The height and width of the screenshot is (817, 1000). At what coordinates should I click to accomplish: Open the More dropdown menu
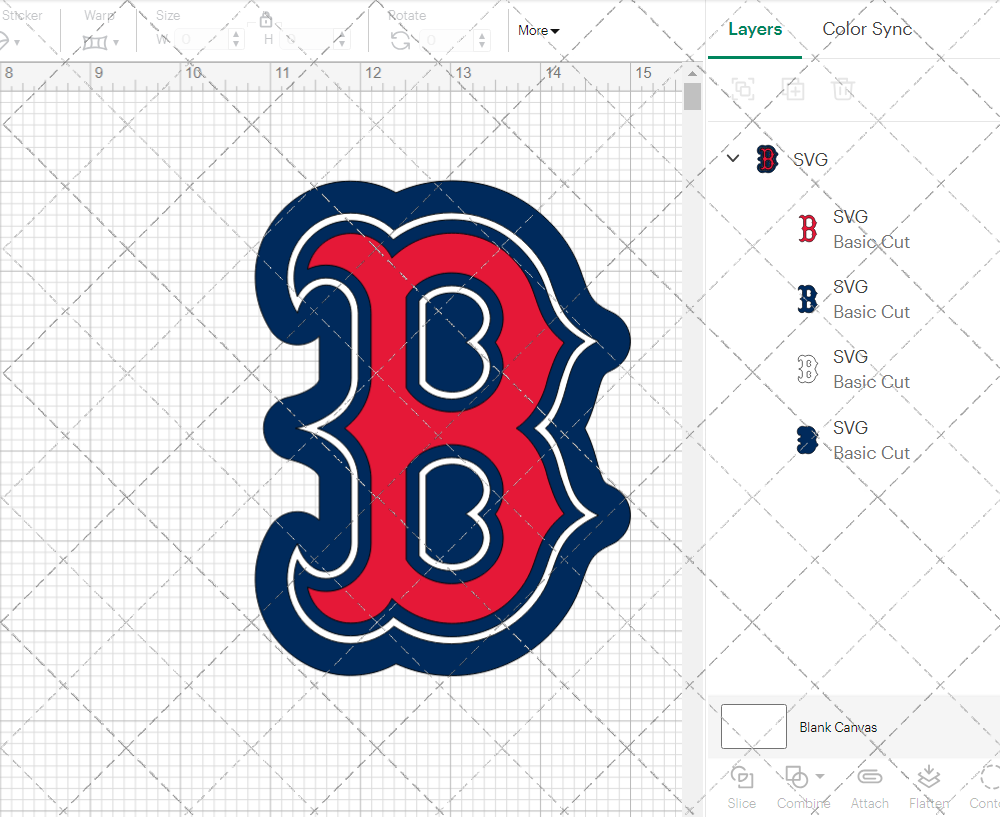pyautogui.click(x=538, y=31)
